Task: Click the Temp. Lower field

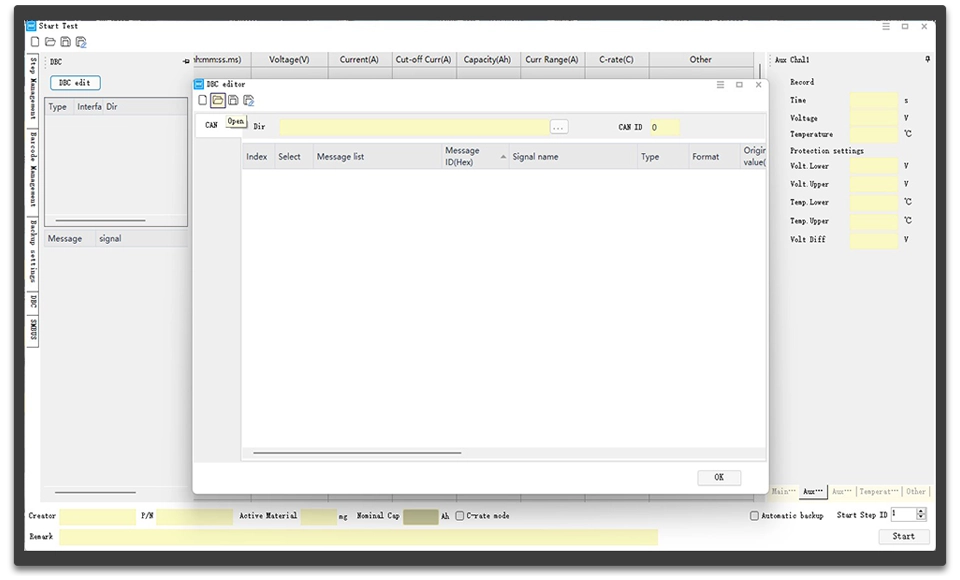Action: tap(874, 203)
